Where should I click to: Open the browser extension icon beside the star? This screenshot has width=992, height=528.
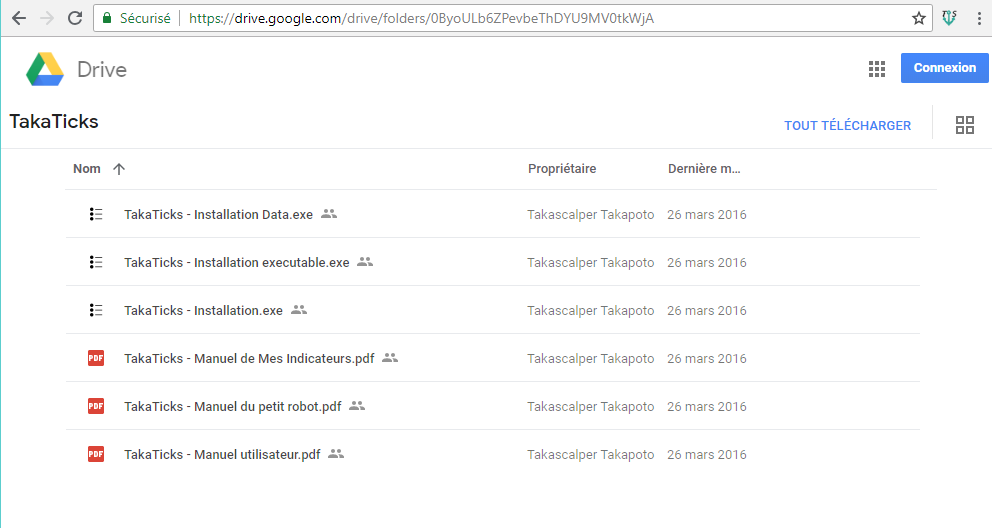pyautogui.click(x=949, y=18)
